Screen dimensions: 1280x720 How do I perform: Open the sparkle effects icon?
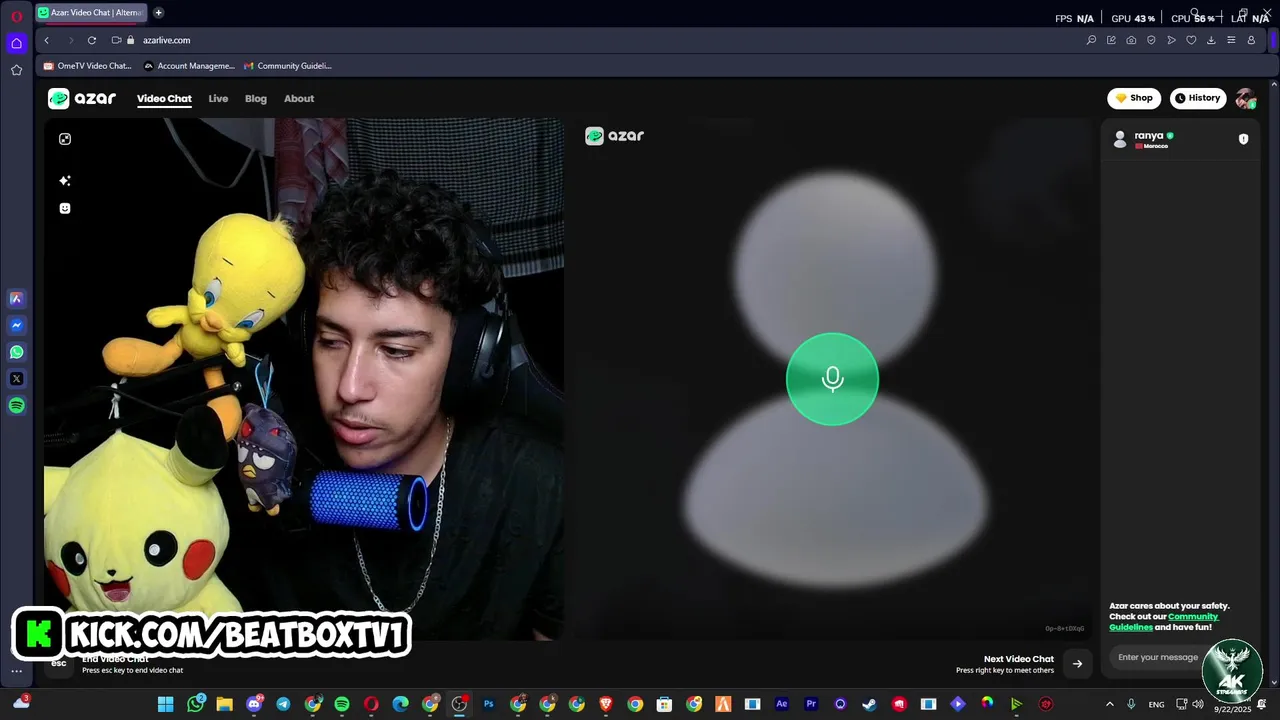tap(65, 181)
